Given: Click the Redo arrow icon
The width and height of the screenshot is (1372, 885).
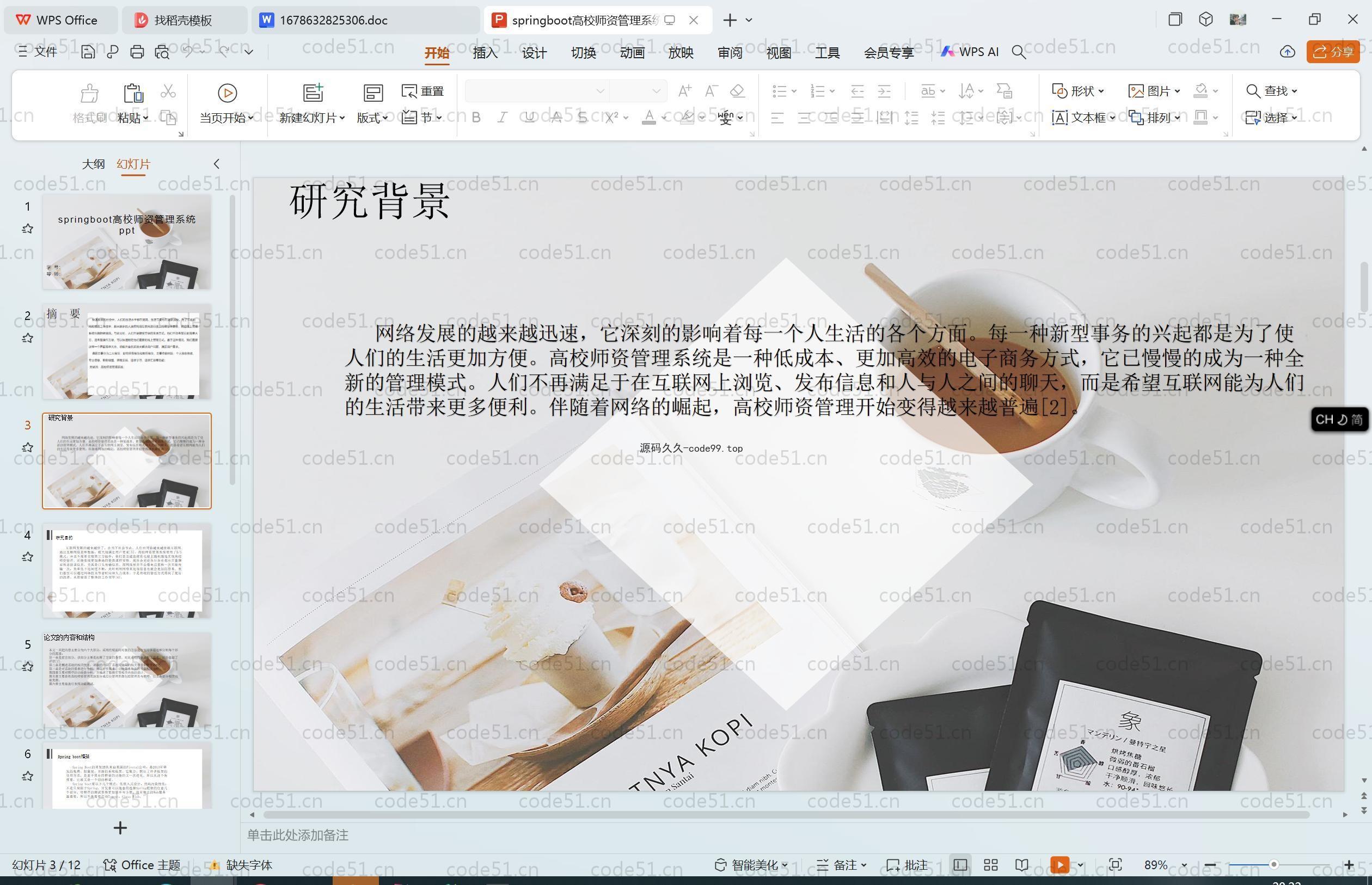Looking at the screenshot, I should [x=224, y=52].
